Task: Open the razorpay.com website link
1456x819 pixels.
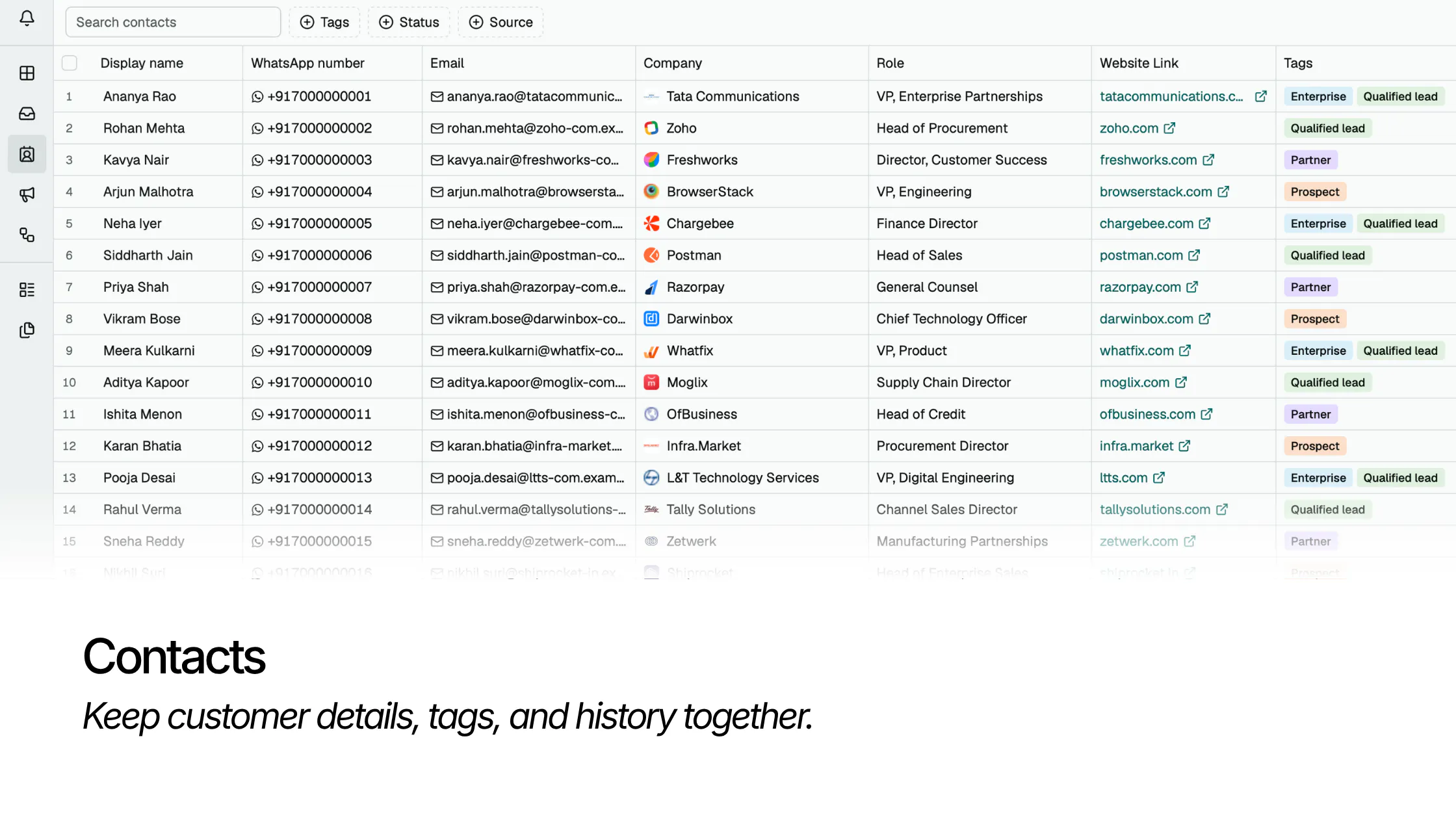Action: pos(1140,287)
